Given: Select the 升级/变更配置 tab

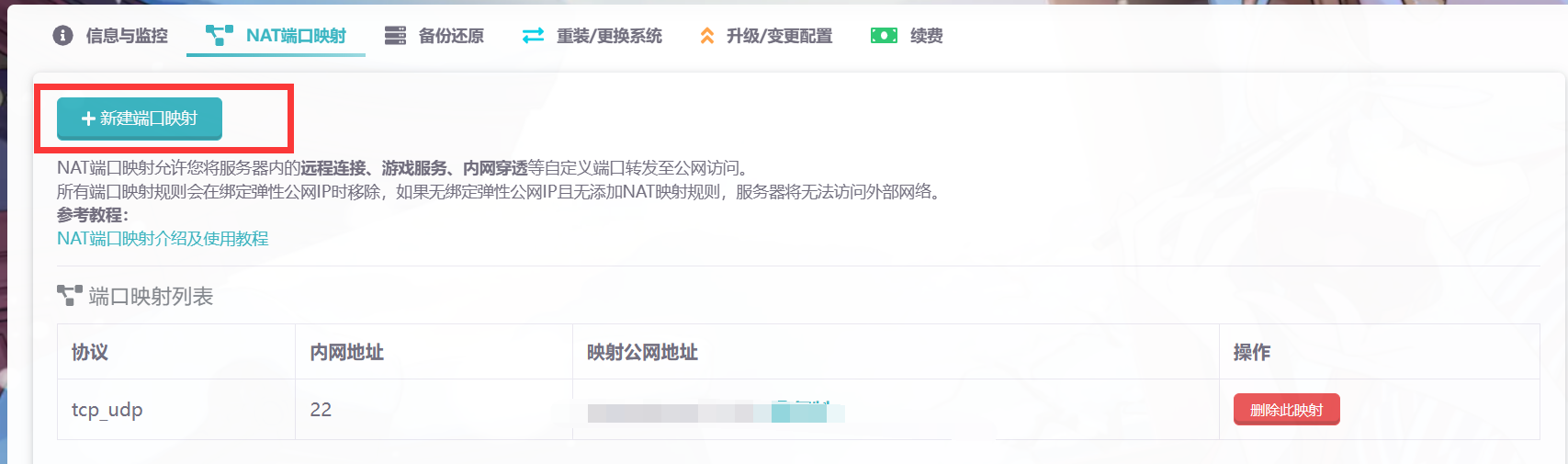Looking at the screenshot, I should tap(779, 36).
